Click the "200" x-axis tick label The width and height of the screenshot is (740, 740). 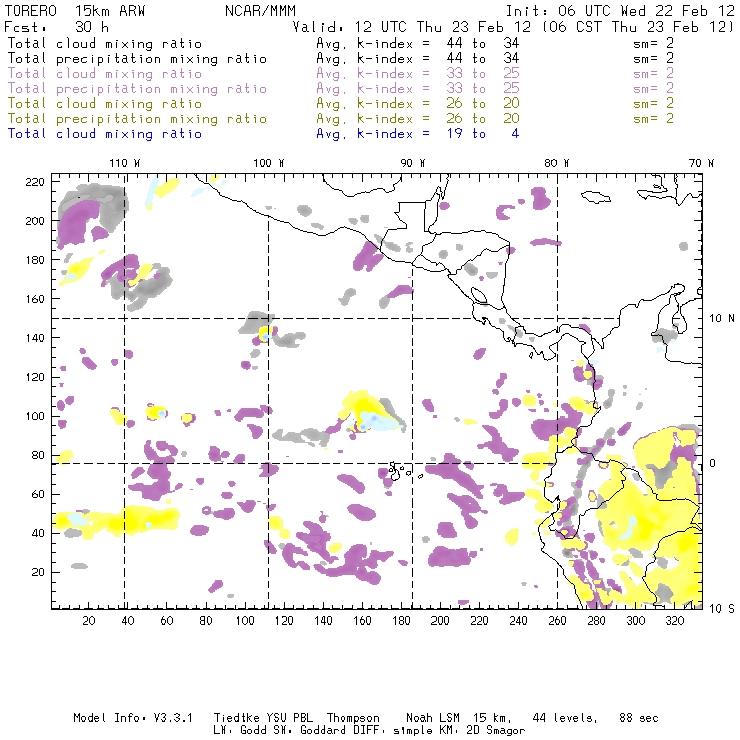point(440,621)
